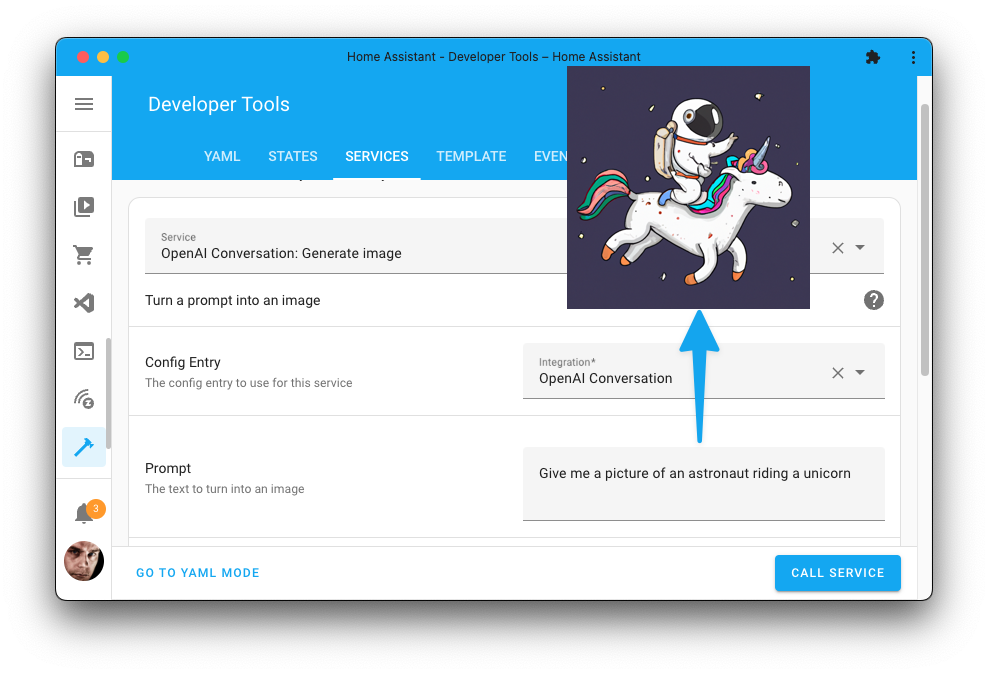Launch Studio Code Server from sidebar
The width and height of the screenshot is (988, 674).
coord(84,303)
